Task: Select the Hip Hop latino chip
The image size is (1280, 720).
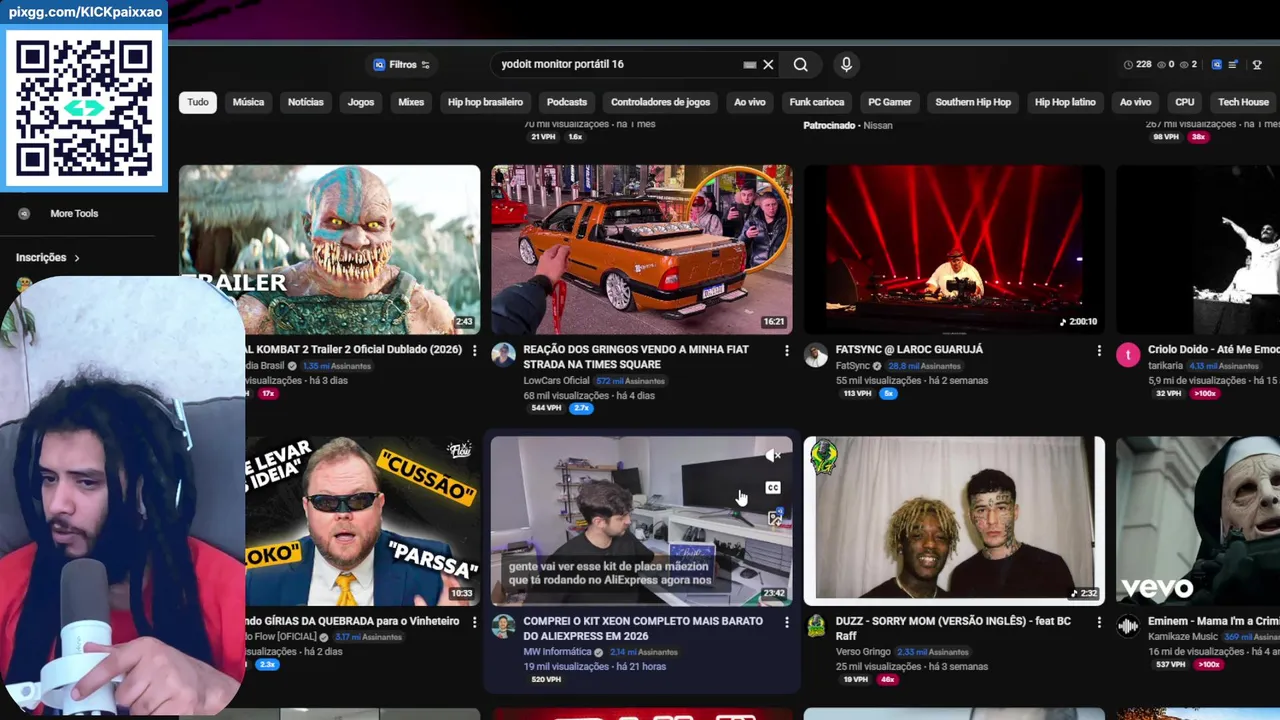Action: coord(1065,102)
